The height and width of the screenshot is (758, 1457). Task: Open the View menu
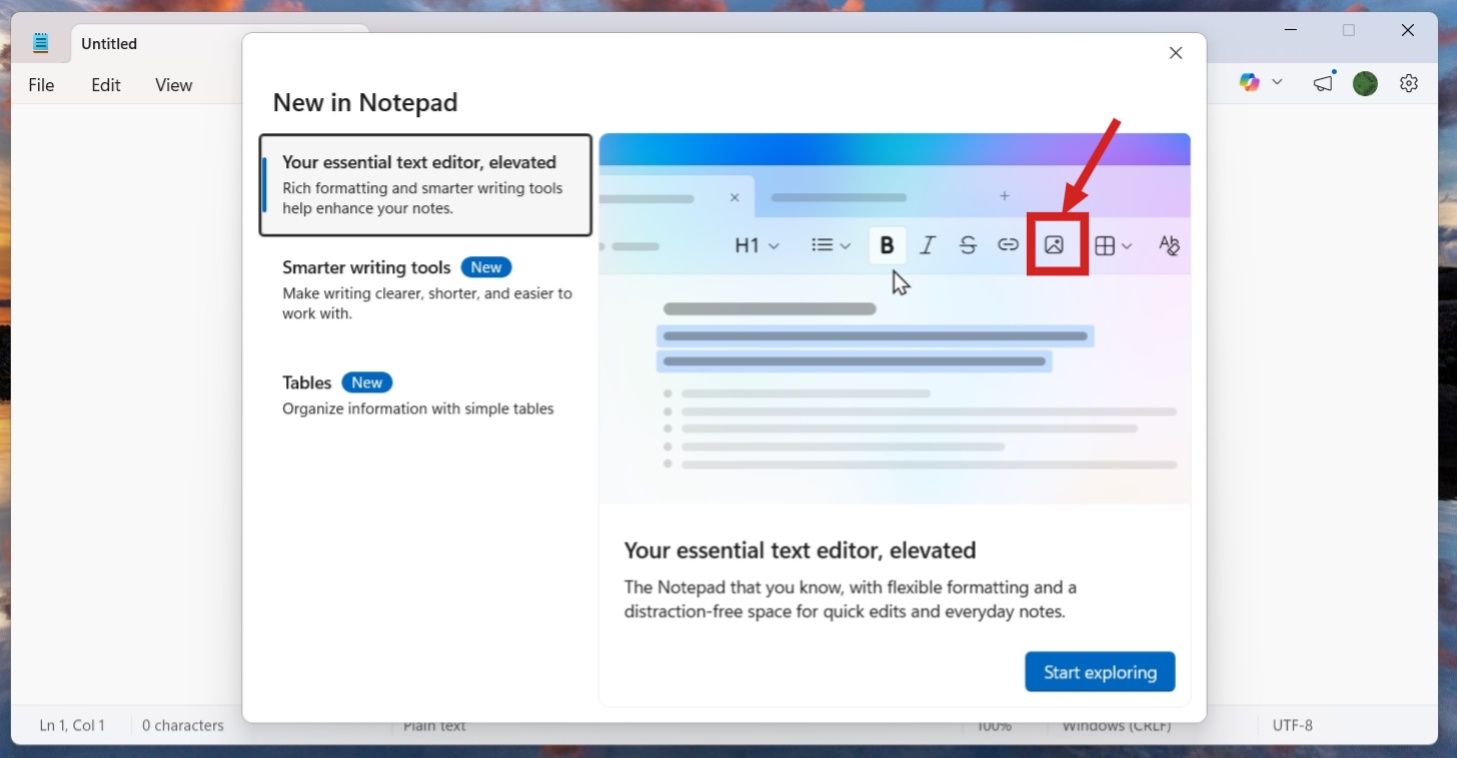tap(173, 85)
